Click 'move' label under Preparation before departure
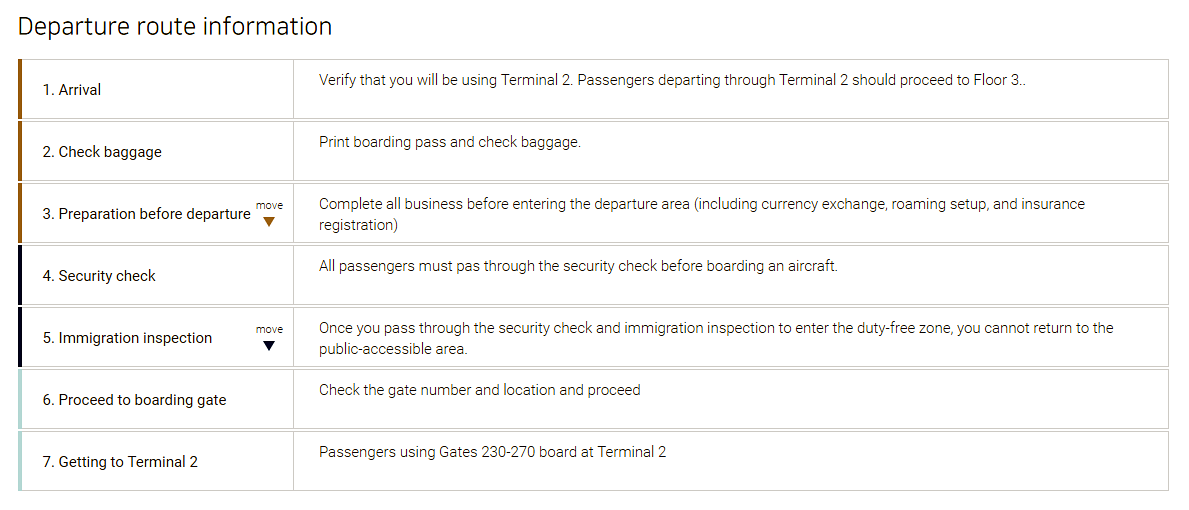Image resolution: width=1189 pixels, height=510 pixels. (x=269, y=205)
